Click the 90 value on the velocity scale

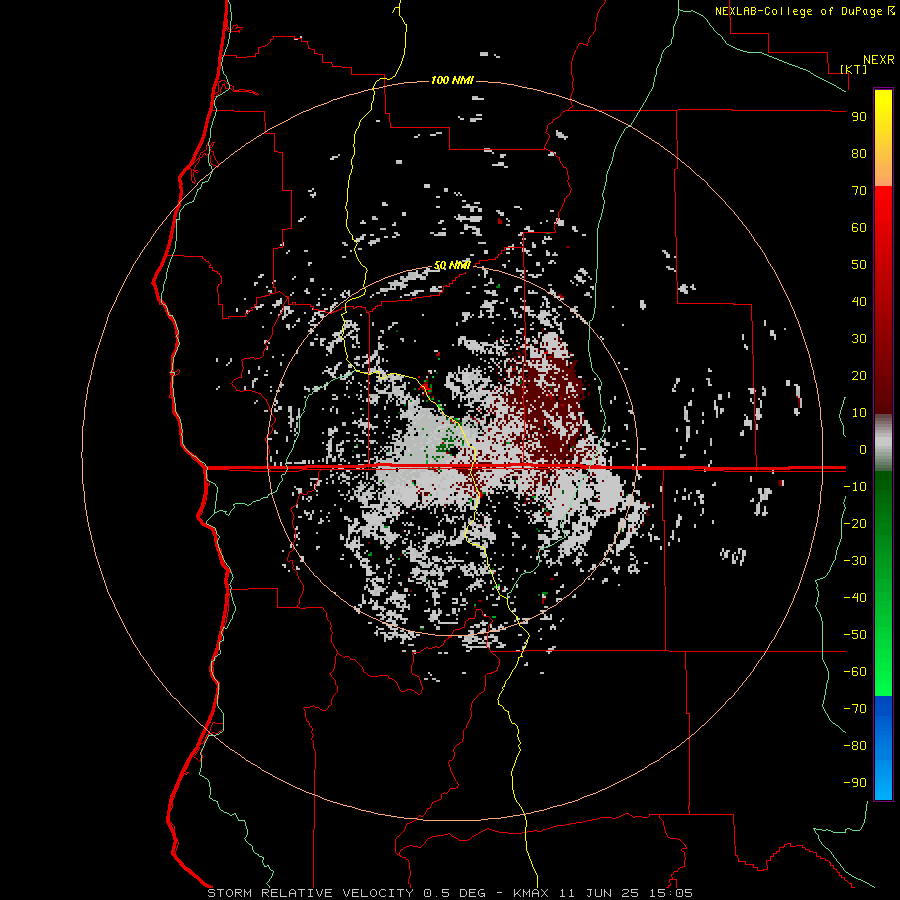coord(859,117)
